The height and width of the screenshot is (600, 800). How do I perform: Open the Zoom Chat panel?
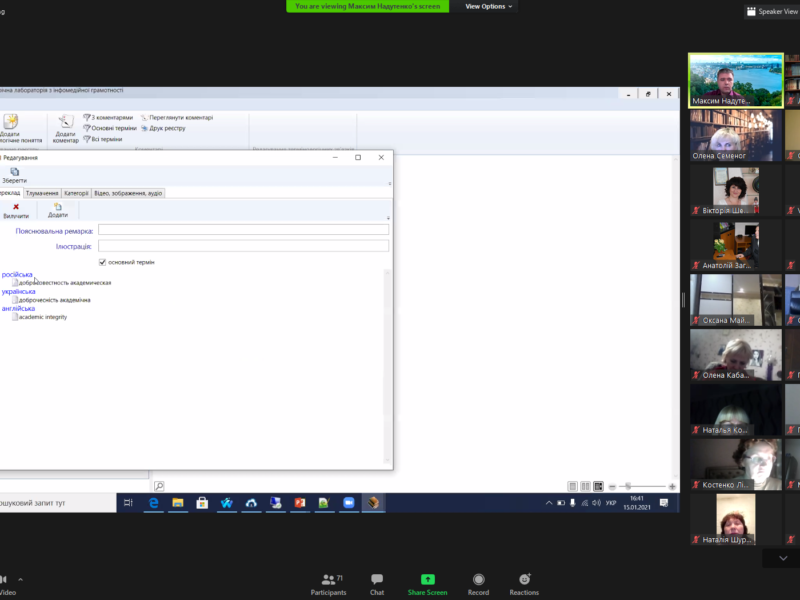[x=377, y=584]
